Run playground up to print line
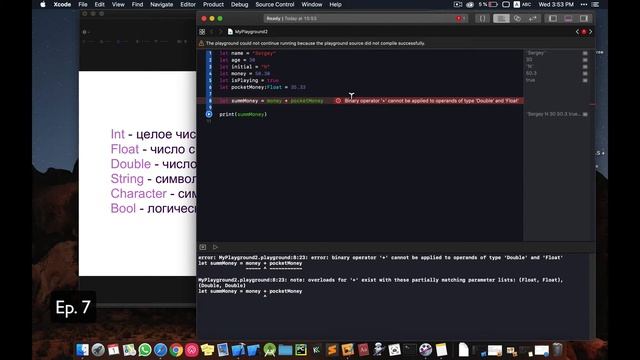Viewport: 640px width, 360px height. pyautogui.click(x=209, y=114)
